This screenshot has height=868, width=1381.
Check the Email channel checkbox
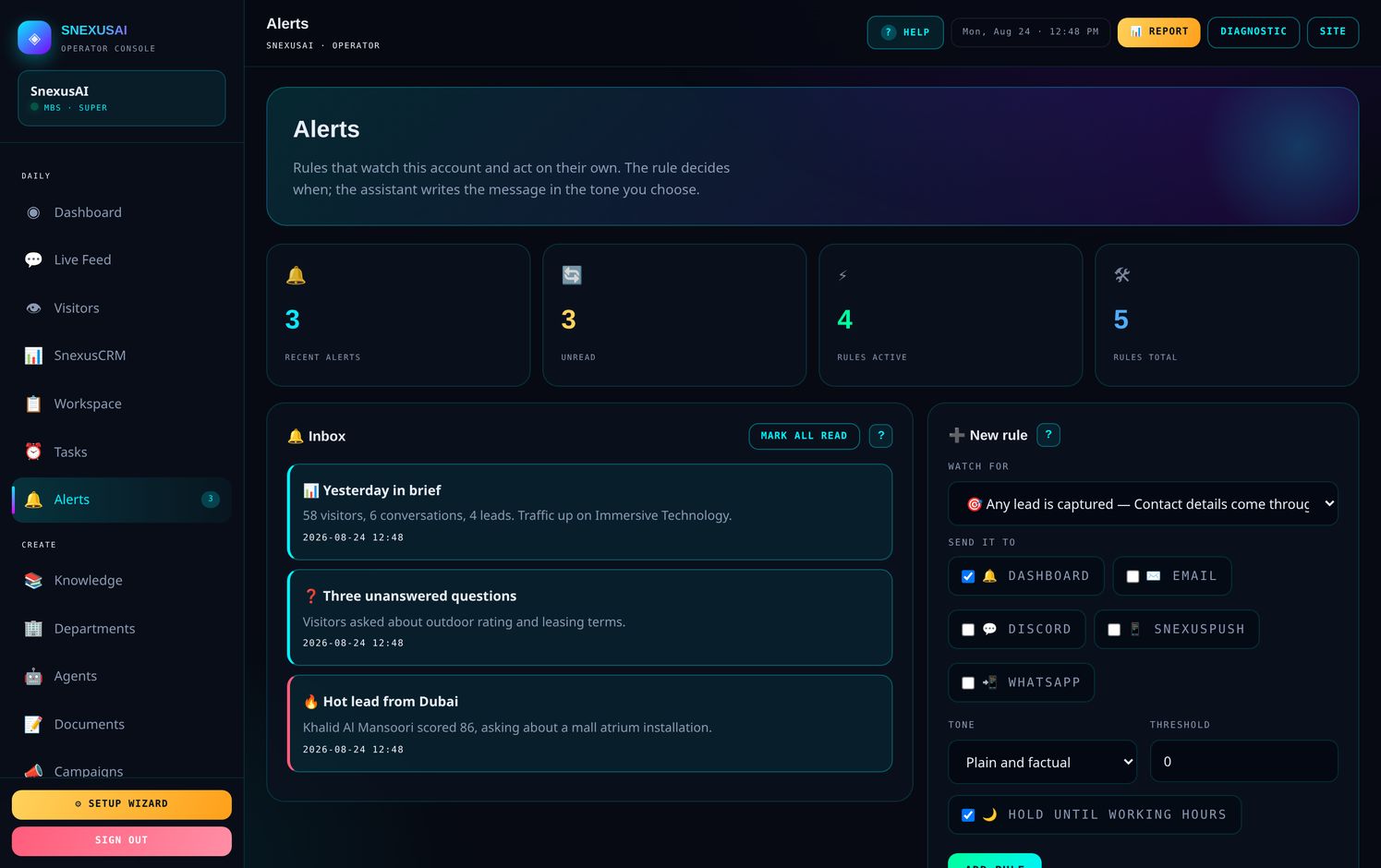point(1133,576)
